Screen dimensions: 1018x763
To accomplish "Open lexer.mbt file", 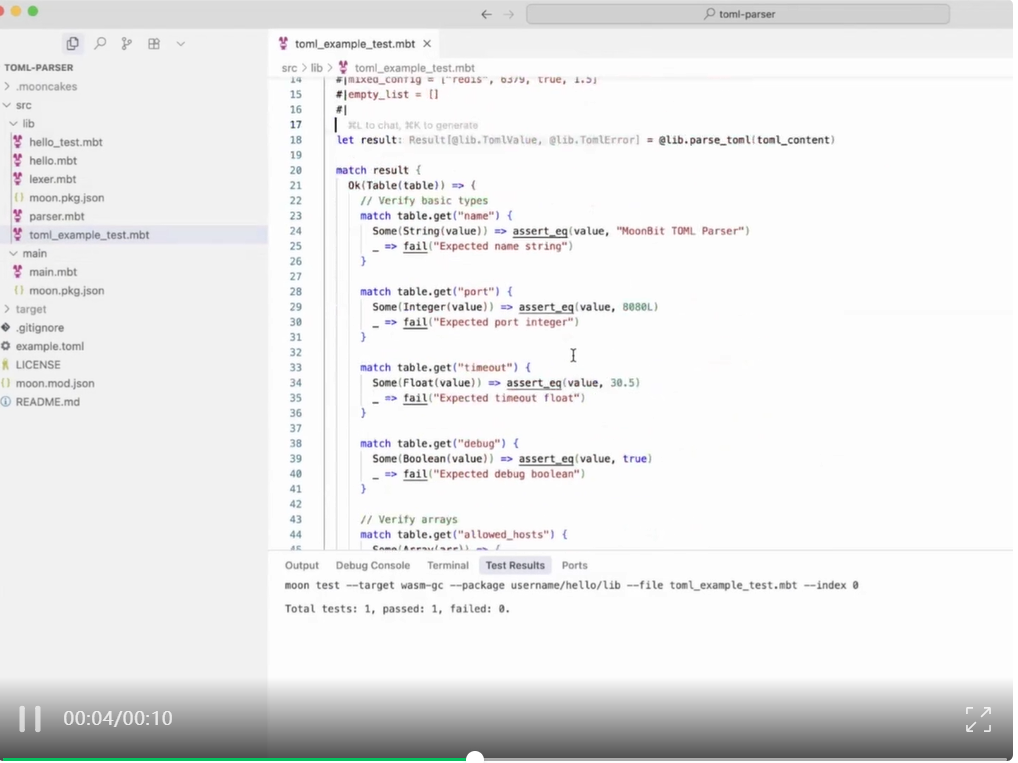I will tap(53, 179).
